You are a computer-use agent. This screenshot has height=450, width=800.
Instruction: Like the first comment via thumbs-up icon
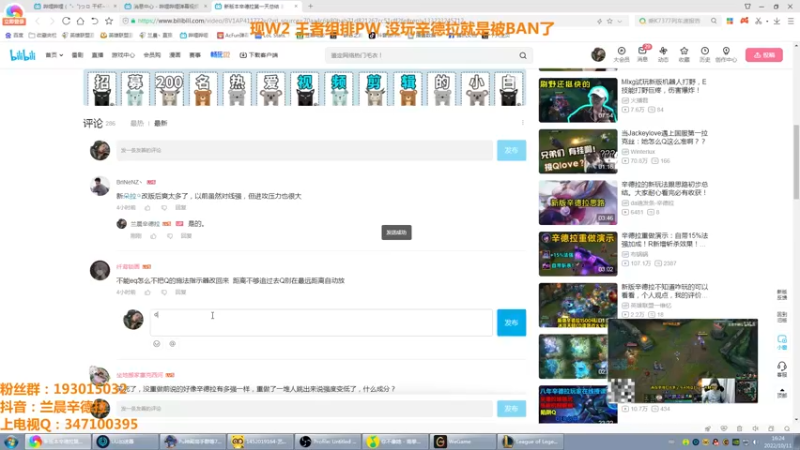[x=147, y=208]
